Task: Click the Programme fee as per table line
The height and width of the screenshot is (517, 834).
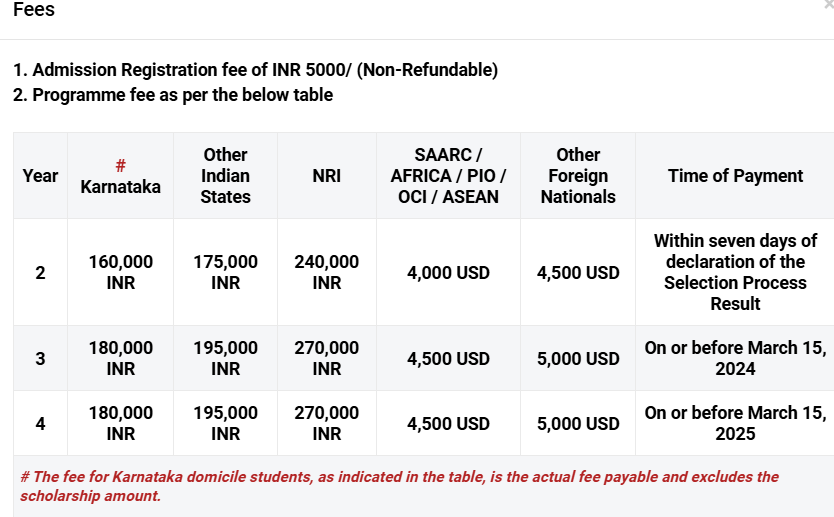Action: tap(173, 95)
